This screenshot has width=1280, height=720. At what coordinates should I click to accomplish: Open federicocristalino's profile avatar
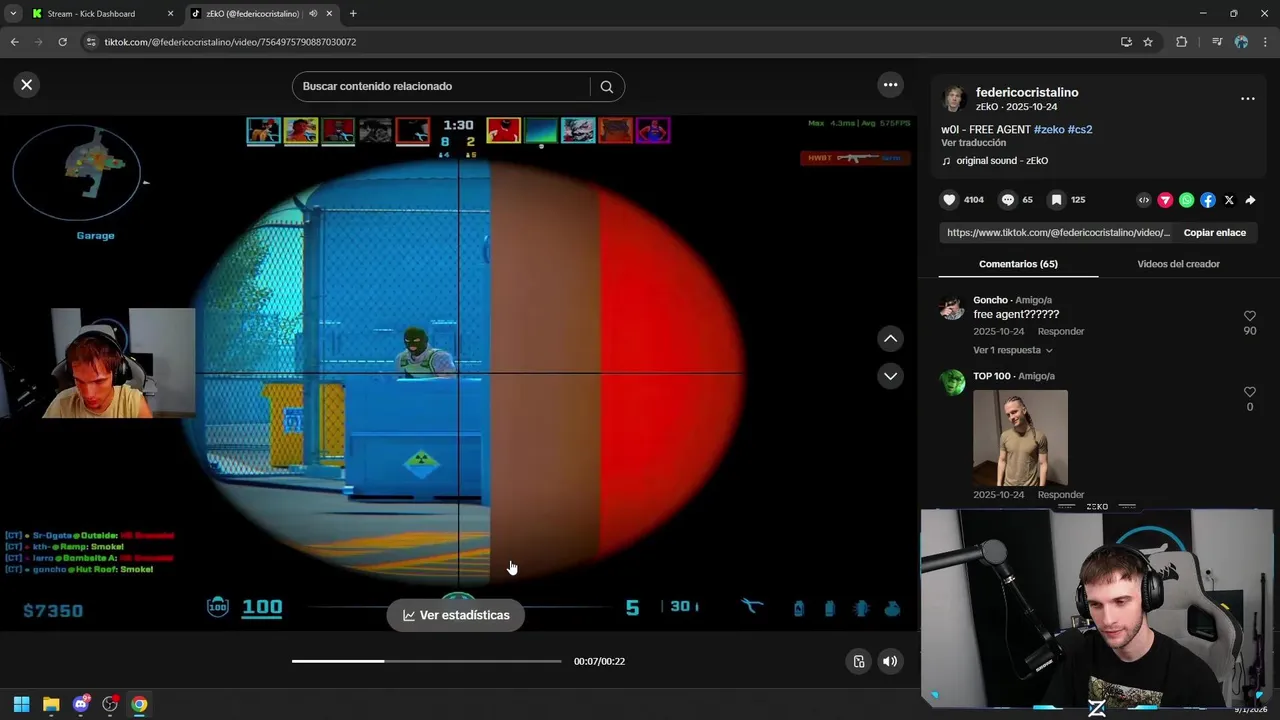[954, 99]
